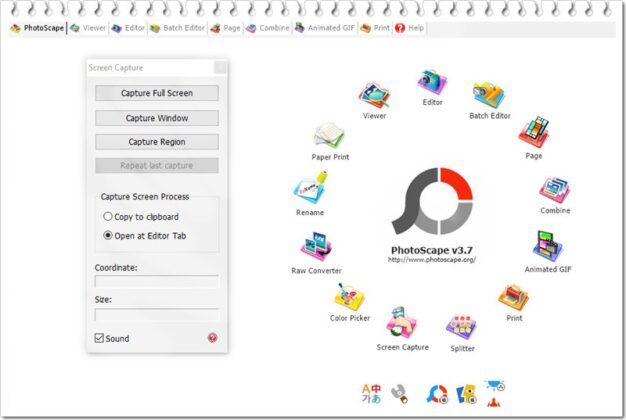
Task: Switch to the Editor tab
Action: click(x=128, y=28)
